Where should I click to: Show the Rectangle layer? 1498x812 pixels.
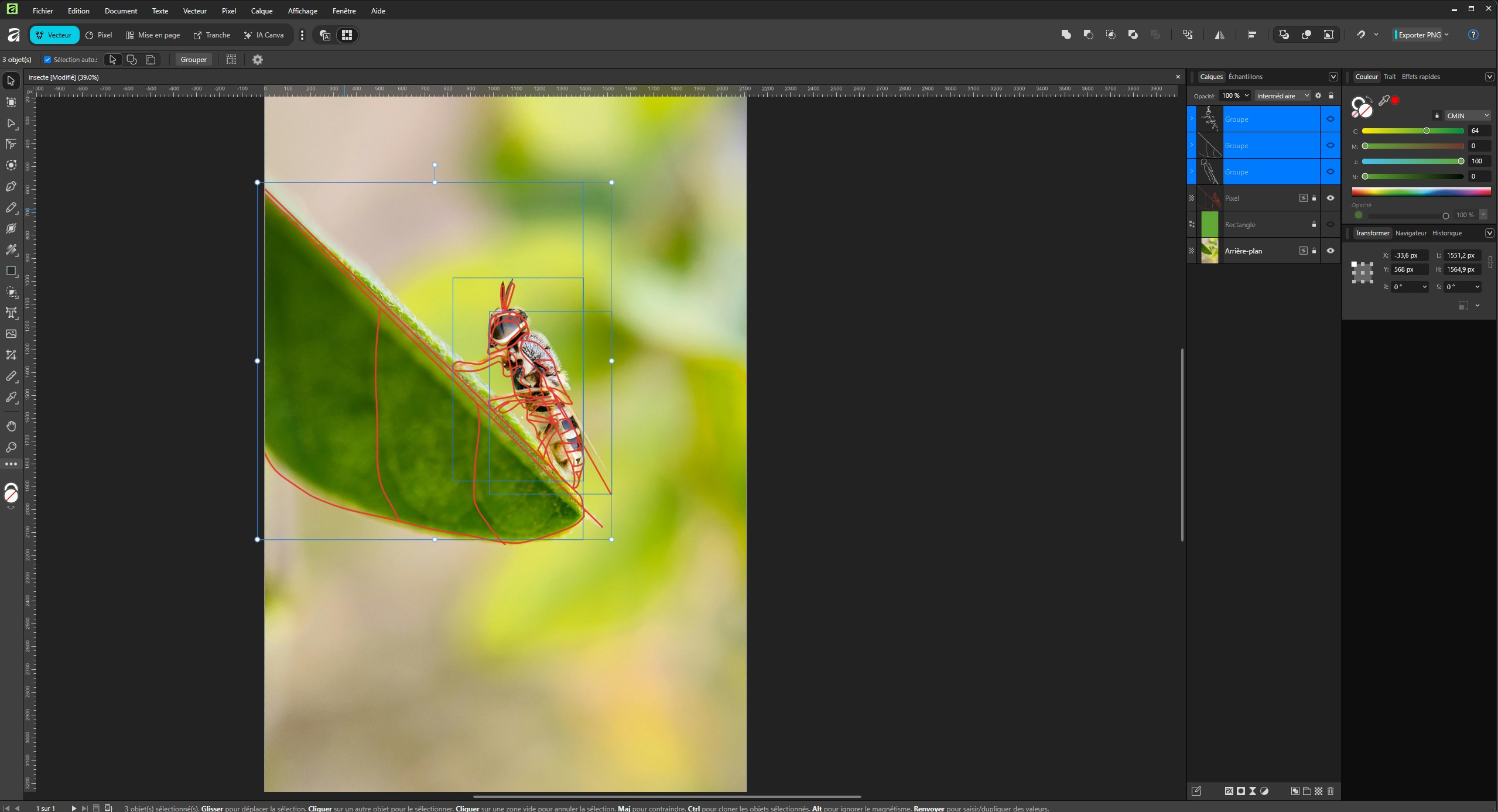pos(1331,225)
